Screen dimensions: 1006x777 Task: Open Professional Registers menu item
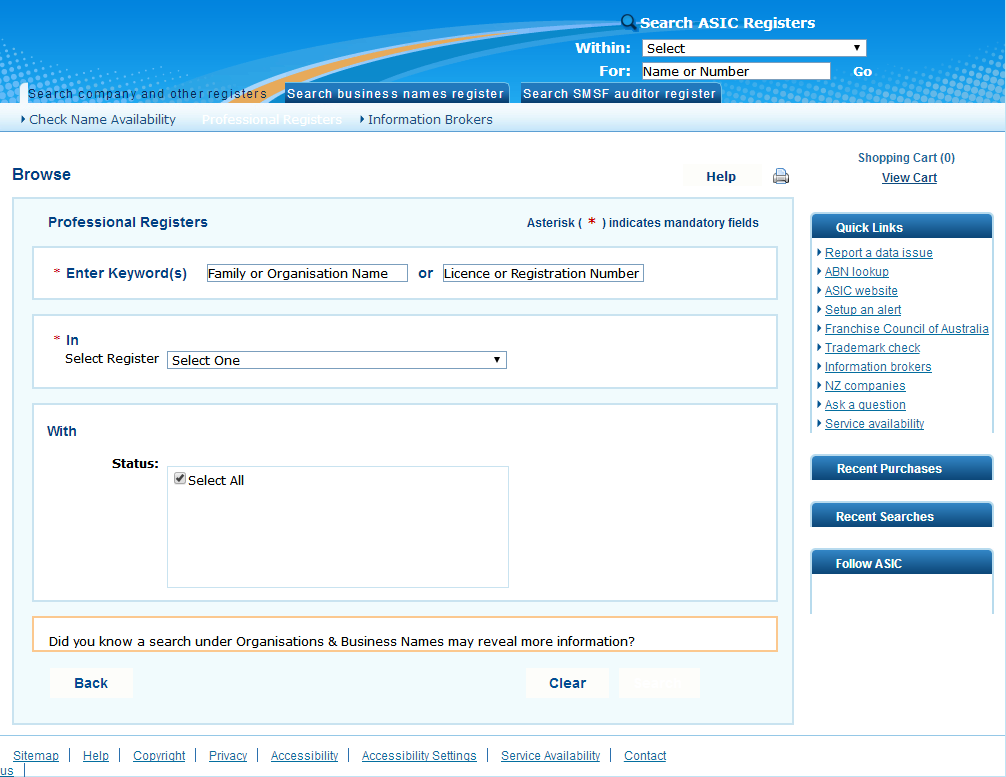272,119
